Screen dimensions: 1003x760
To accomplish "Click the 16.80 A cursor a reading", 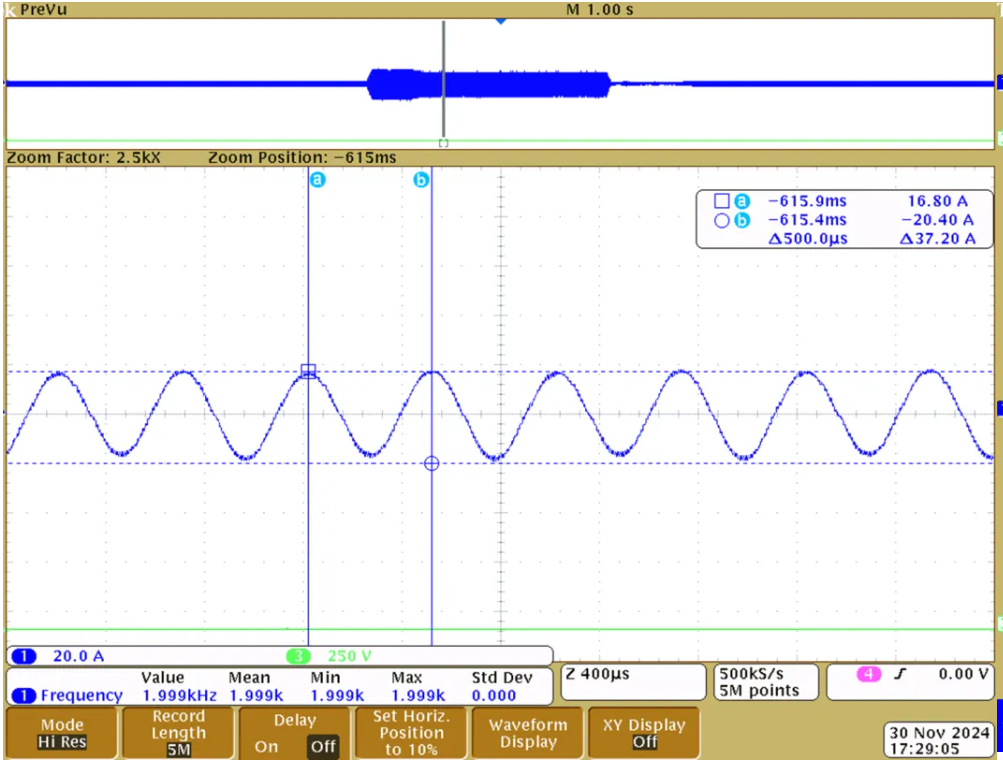I will pos(938,201).
